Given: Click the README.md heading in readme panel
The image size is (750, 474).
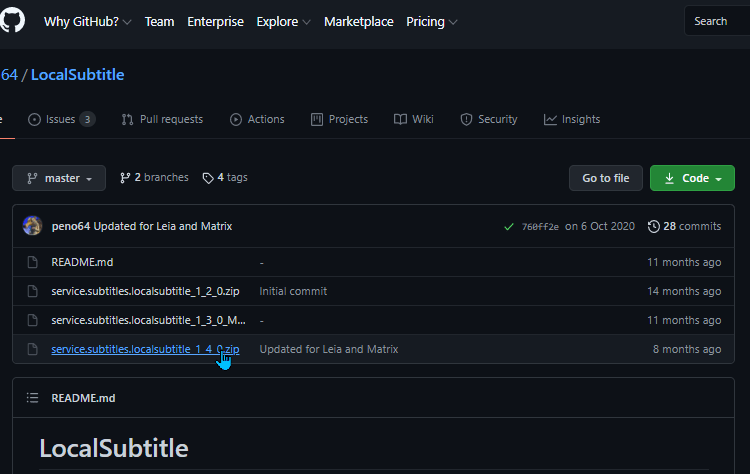Looking at the screenshot, I should click(x=83, y=398).
